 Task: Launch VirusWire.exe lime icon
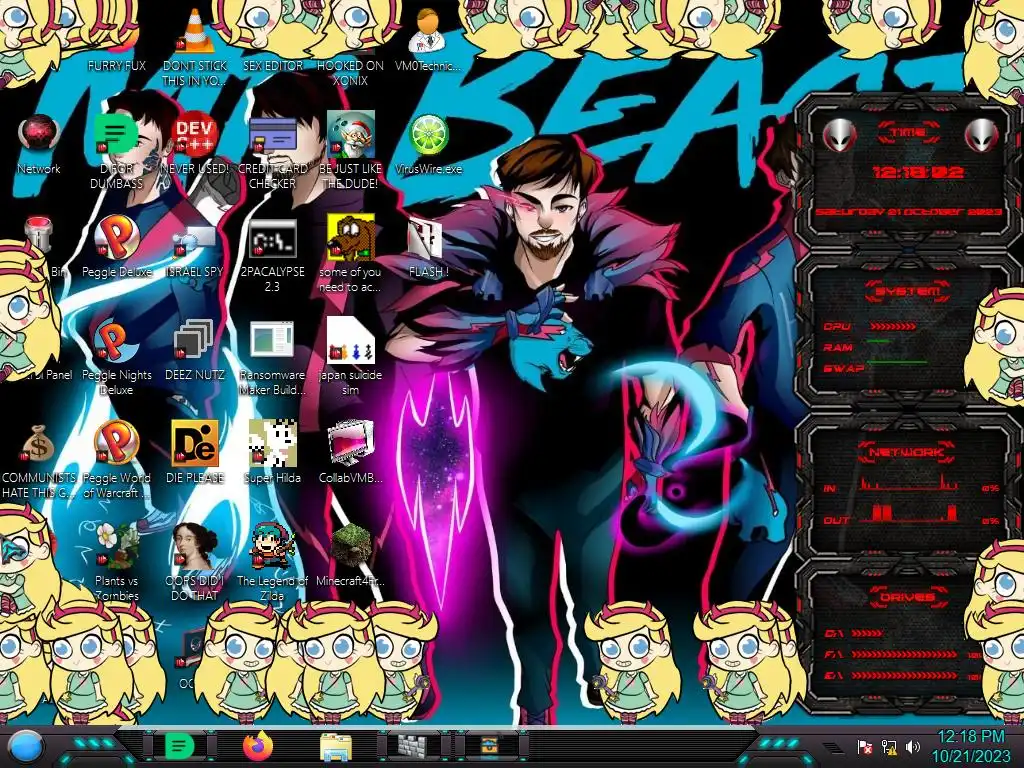click(x=428, y=135)
